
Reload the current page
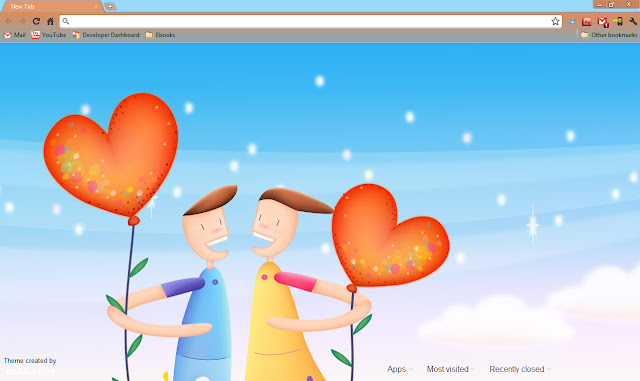point(36,21)
